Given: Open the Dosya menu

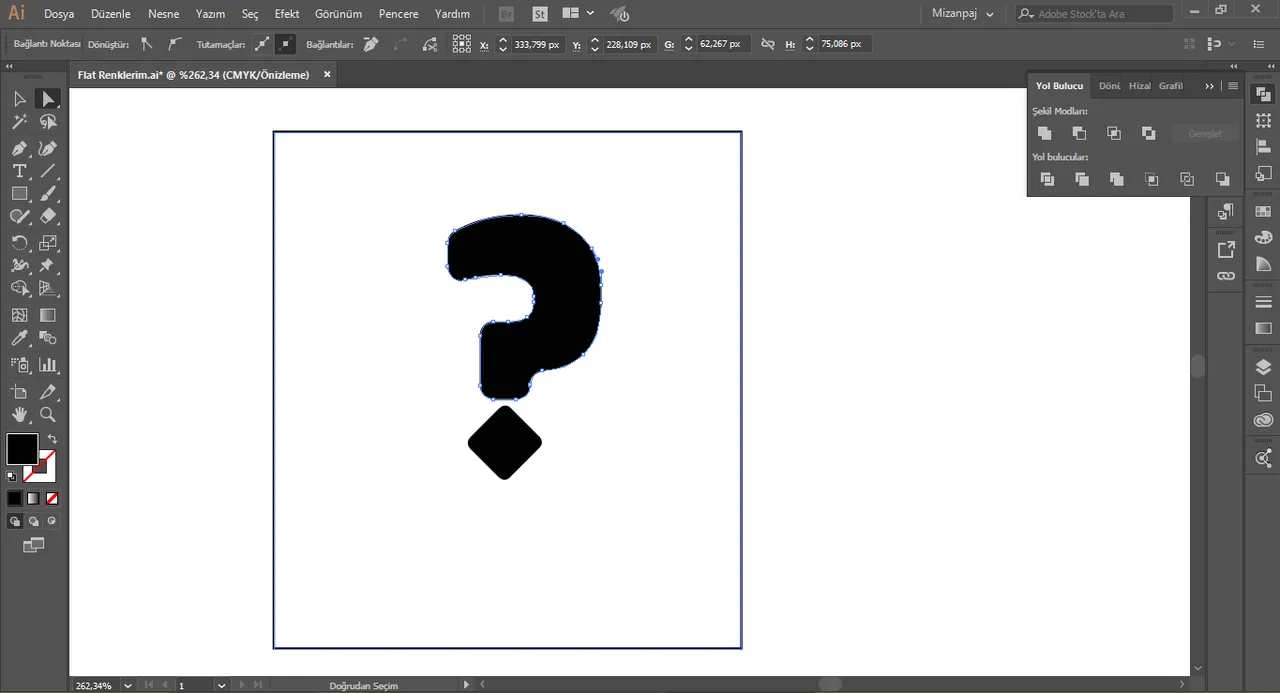Looking at the screenshot, I should click(x=59, y=14).
